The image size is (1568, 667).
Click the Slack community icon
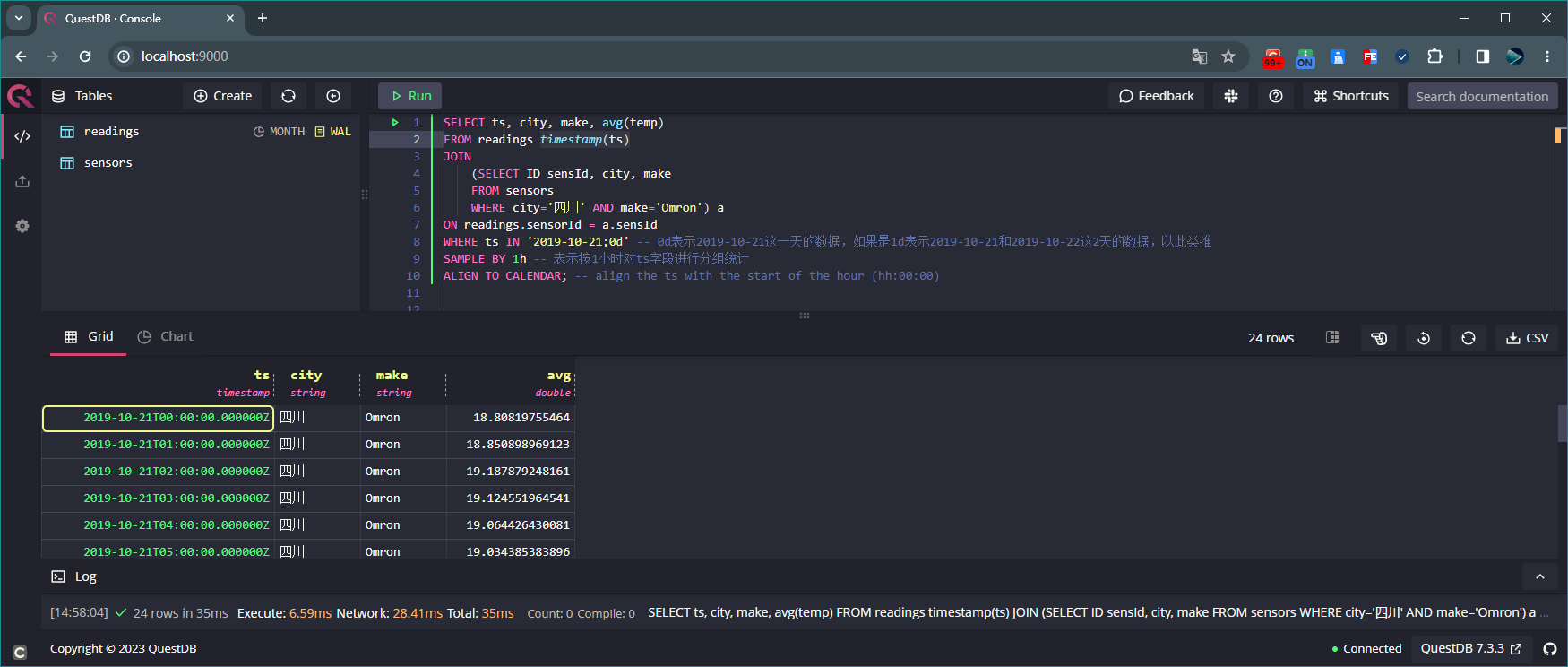point(1231,96)
